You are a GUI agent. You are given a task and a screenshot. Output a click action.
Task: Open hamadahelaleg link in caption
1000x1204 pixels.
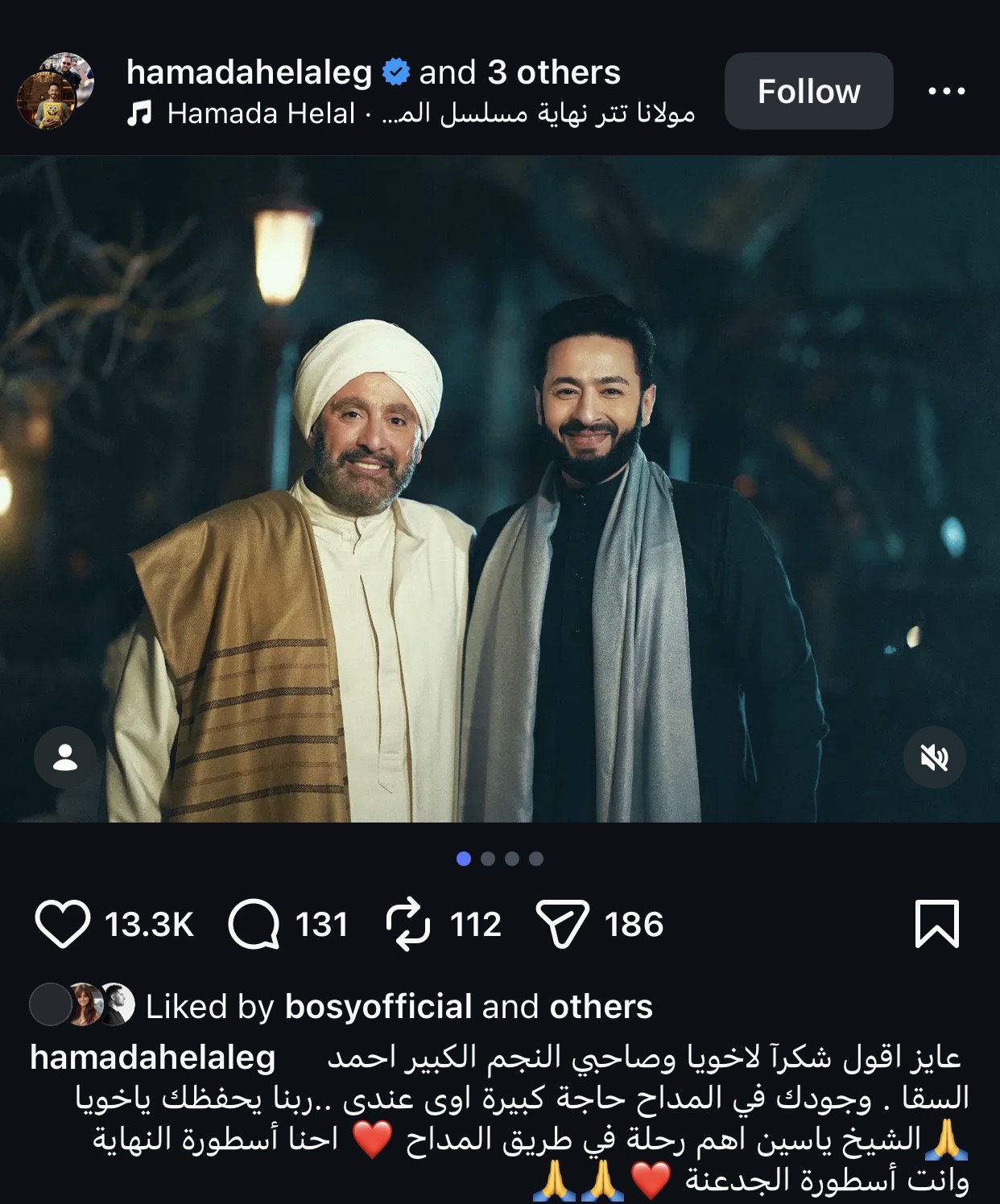point(153,1058)
